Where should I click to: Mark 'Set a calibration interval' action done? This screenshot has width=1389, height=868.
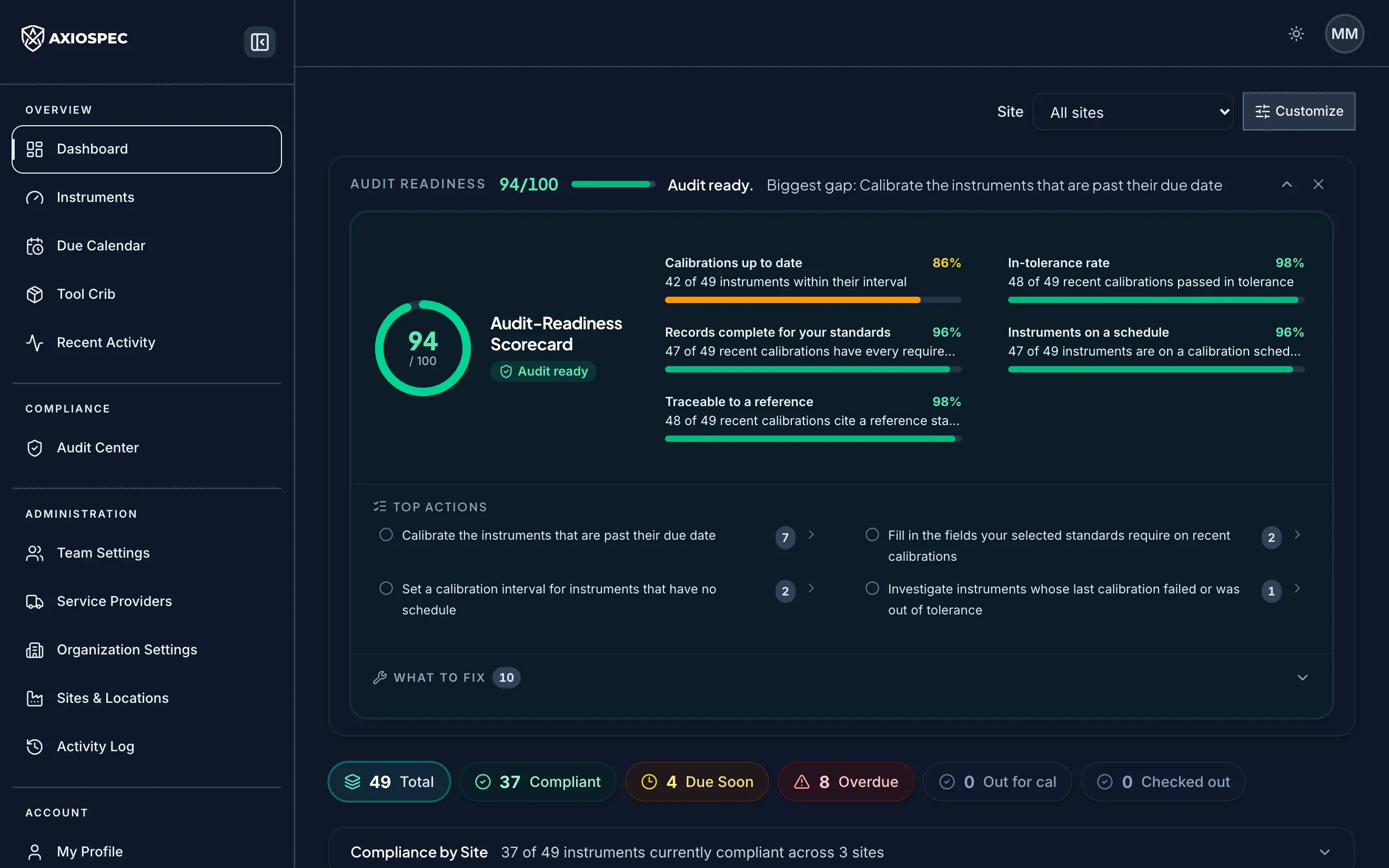(x=386, y=589)
